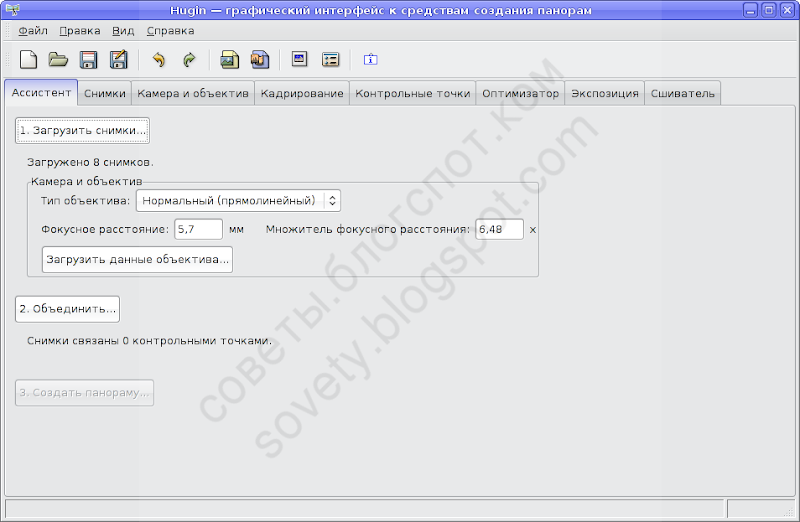Open the Сшиватель tab
800x522 pixels.
[x=683, y=93]
